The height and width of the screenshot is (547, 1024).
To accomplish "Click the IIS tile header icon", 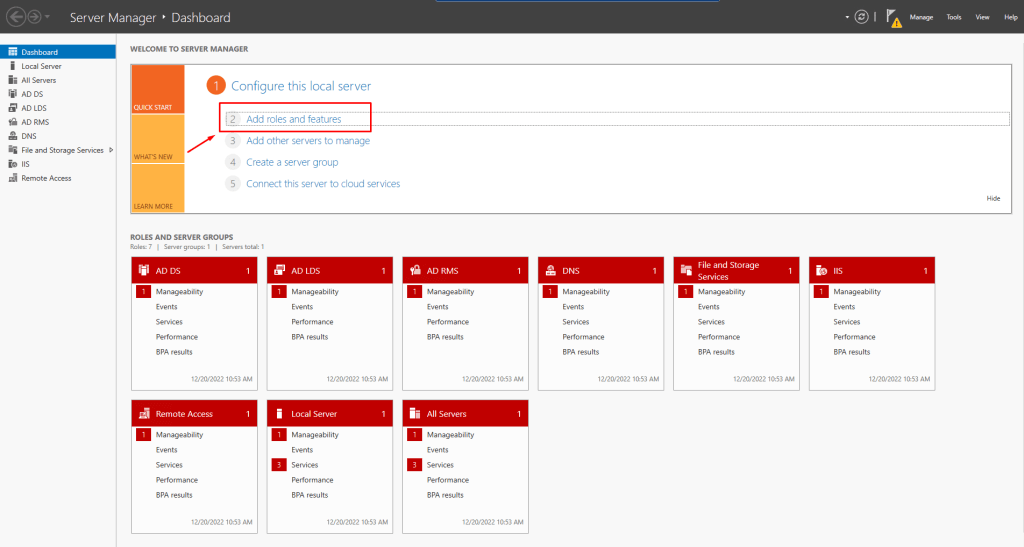I will tap(822, 270).
